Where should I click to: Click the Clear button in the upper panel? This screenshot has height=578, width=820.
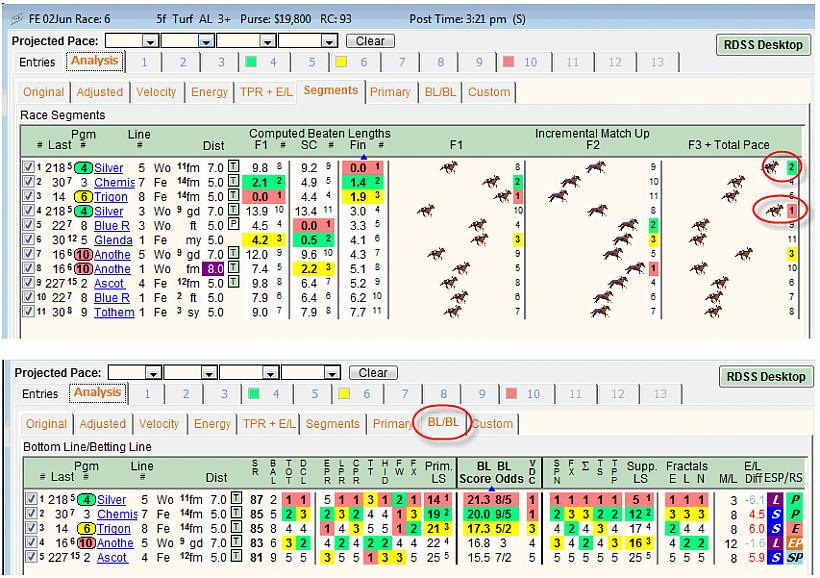370,41
